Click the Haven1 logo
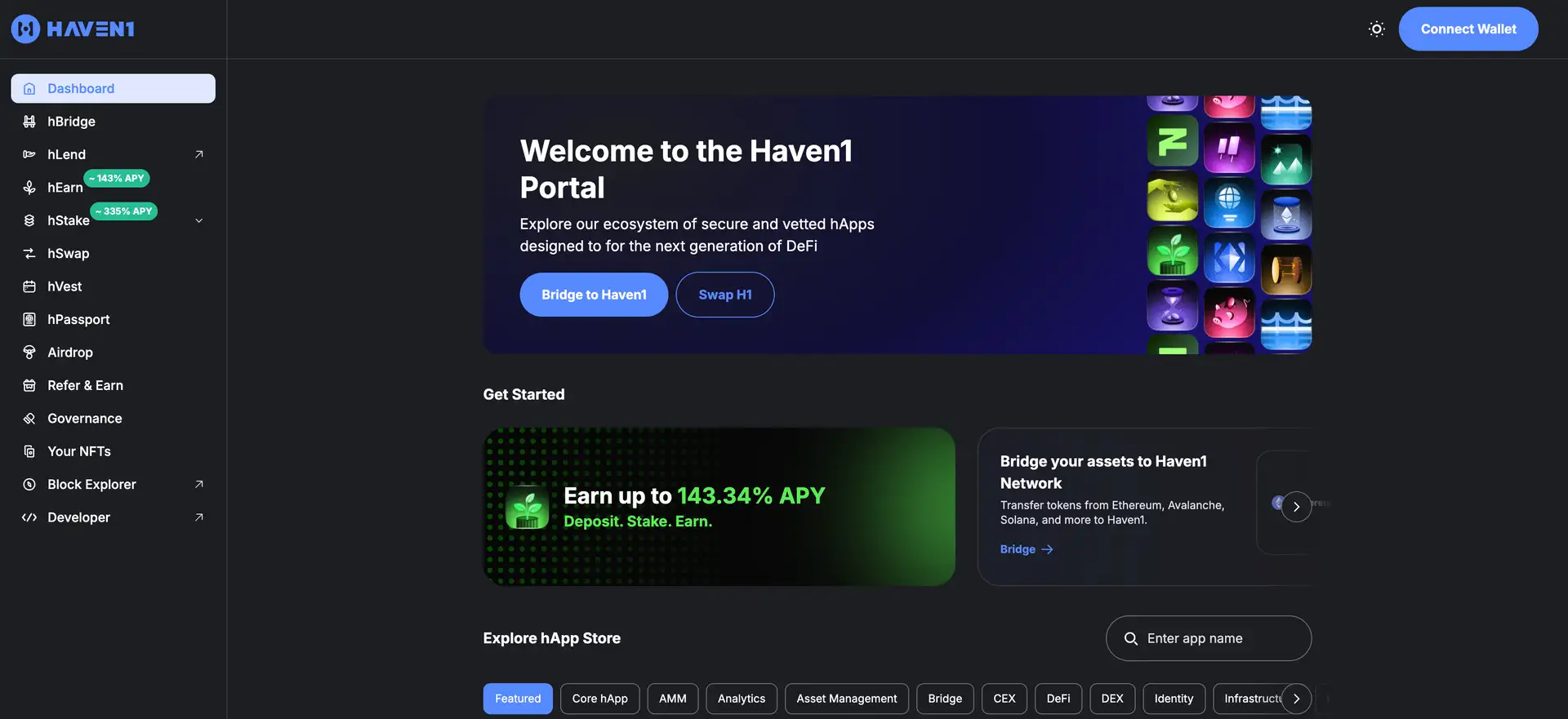 click(73, 29)
